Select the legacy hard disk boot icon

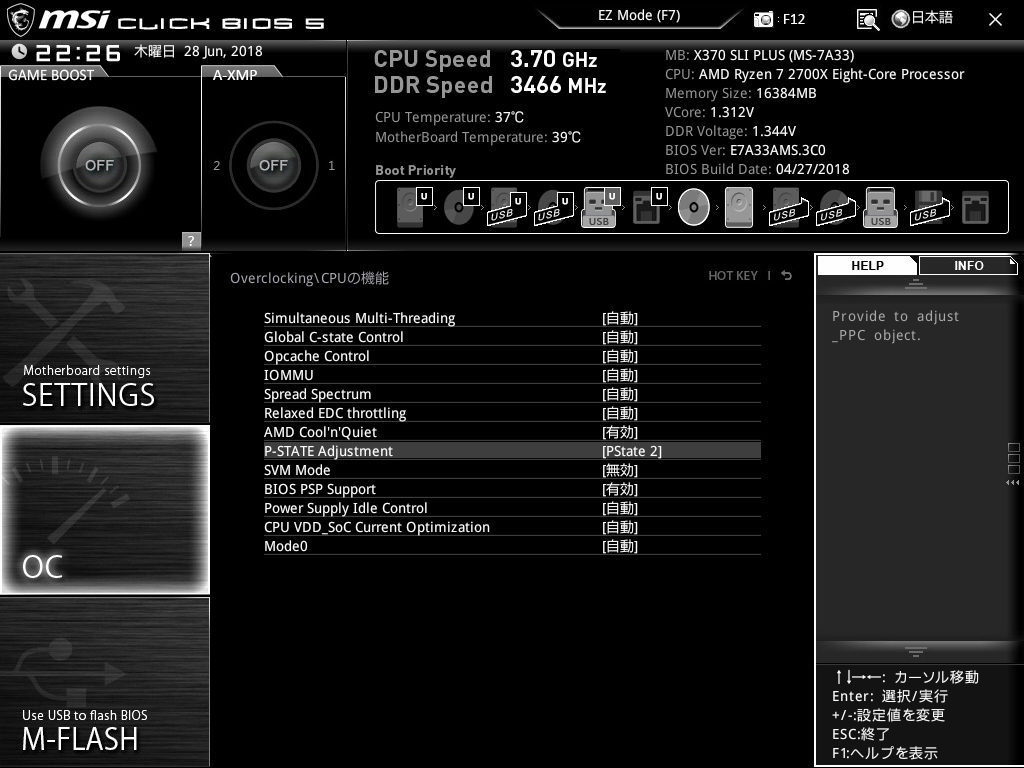739,208
